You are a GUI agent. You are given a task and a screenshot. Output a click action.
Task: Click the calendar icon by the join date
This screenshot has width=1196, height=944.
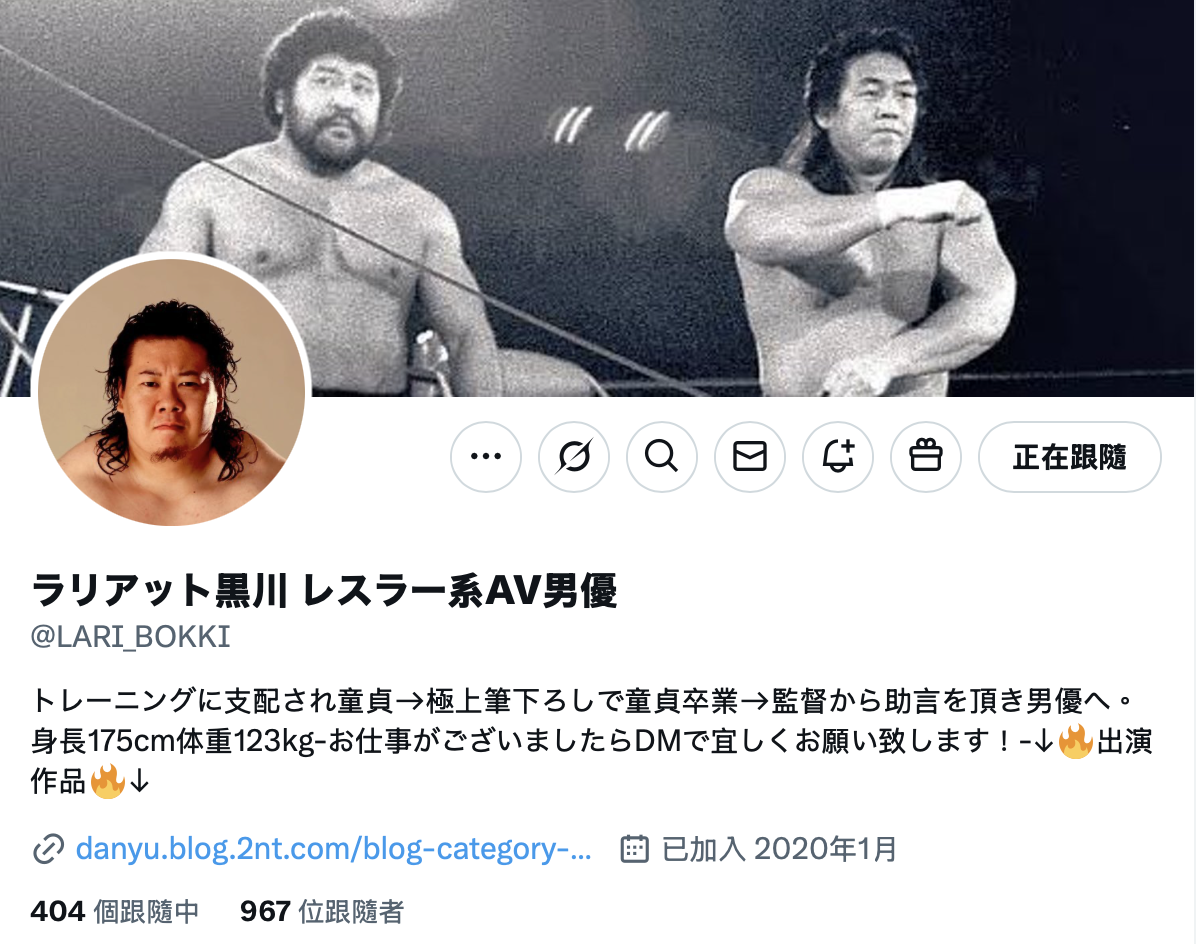(x=635, y=849)
